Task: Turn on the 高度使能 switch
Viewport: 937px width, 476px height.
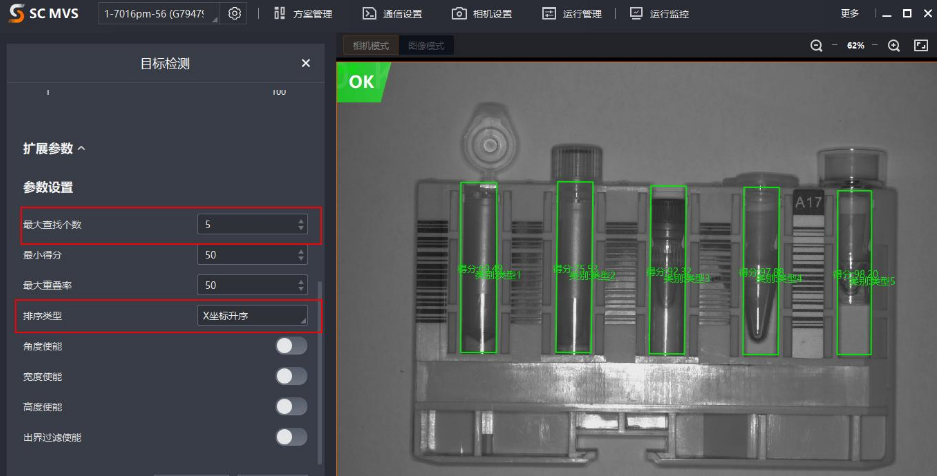Action: coord(291,406)
